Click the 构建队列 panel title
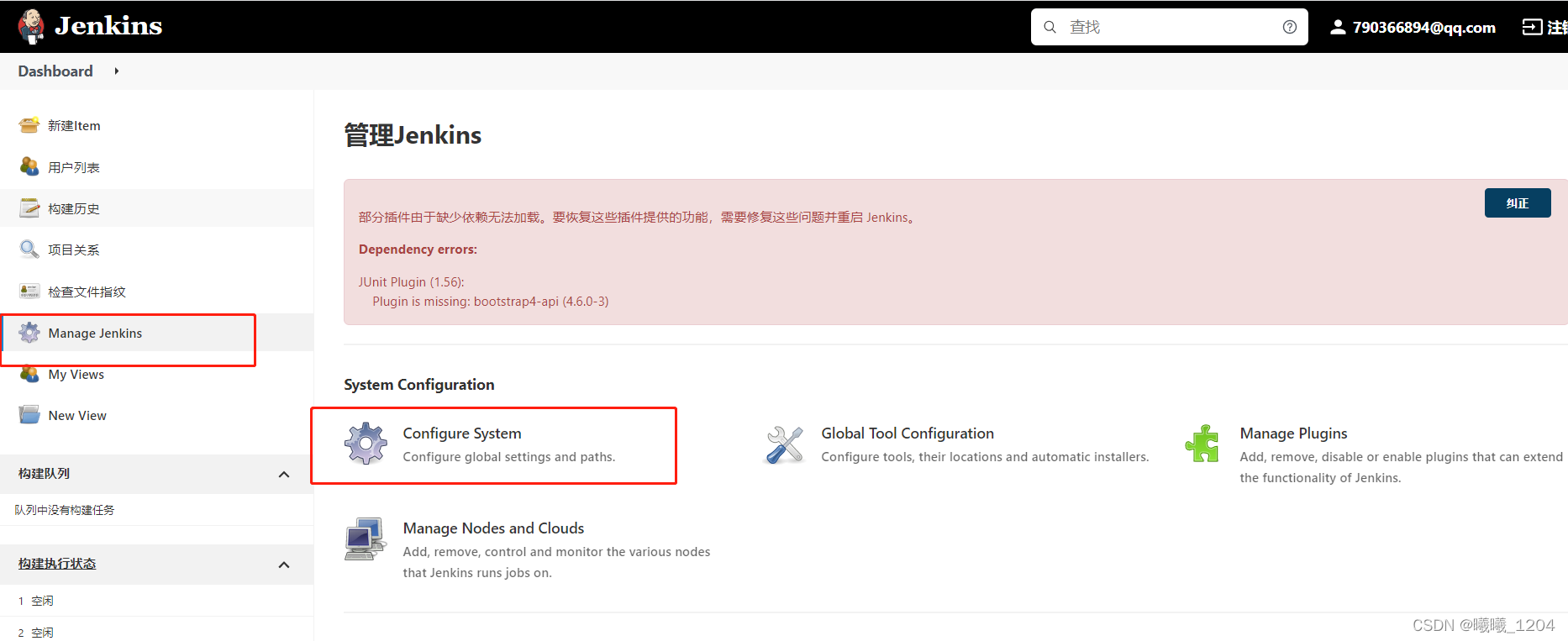This screenshot has width=1568, height=641. pos(44,474)
